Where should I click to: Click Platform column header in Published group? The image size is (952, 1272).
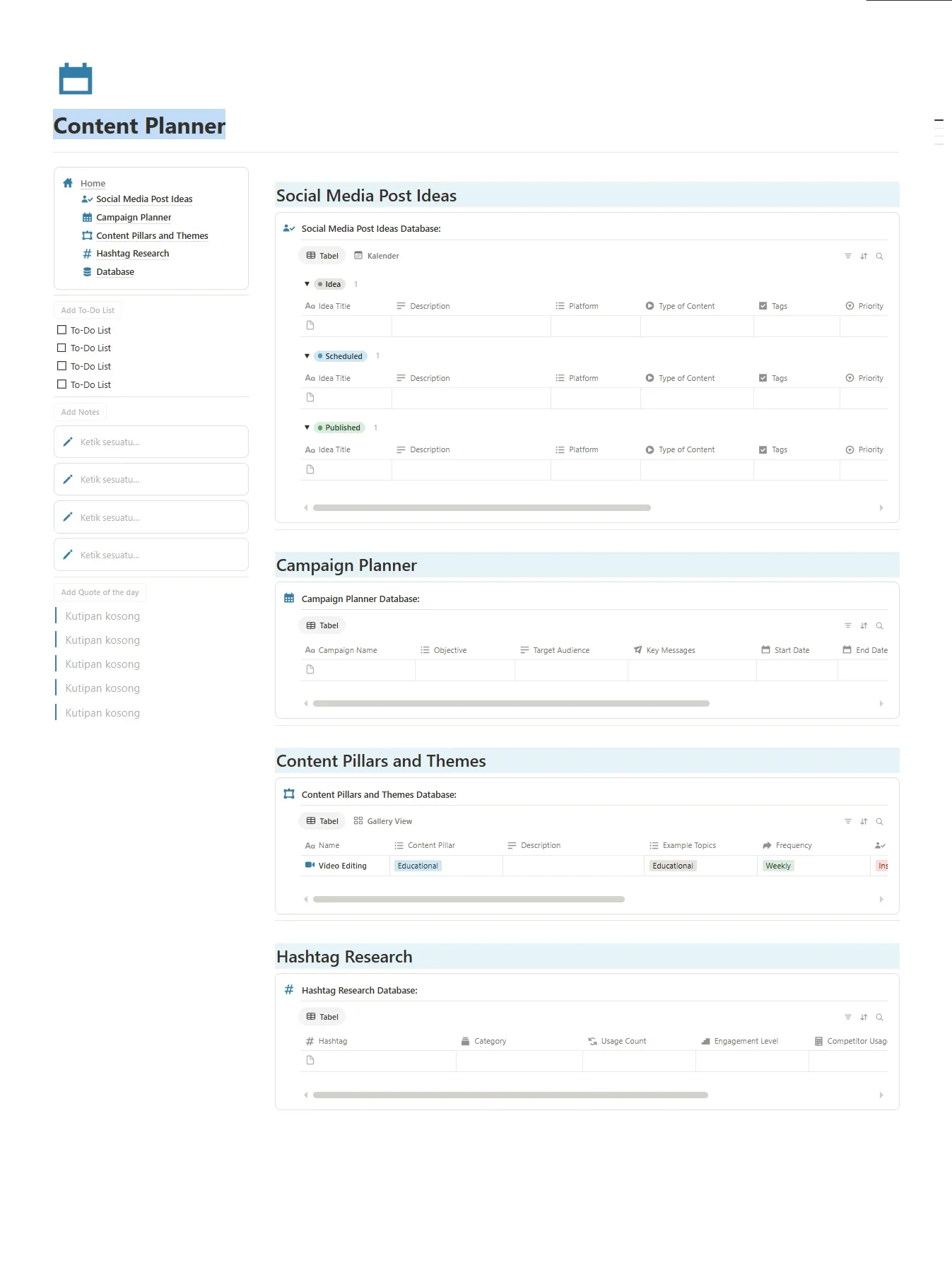pos(577,449)
